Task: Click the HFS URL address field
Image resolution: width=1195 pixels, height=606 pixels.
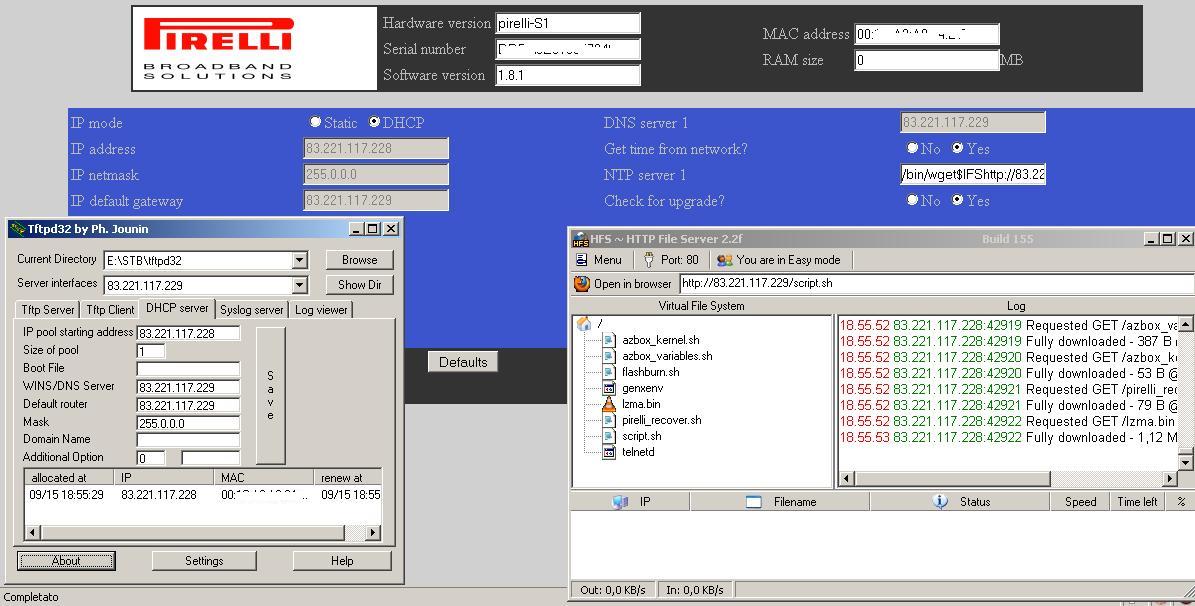Action: point(937,283)
